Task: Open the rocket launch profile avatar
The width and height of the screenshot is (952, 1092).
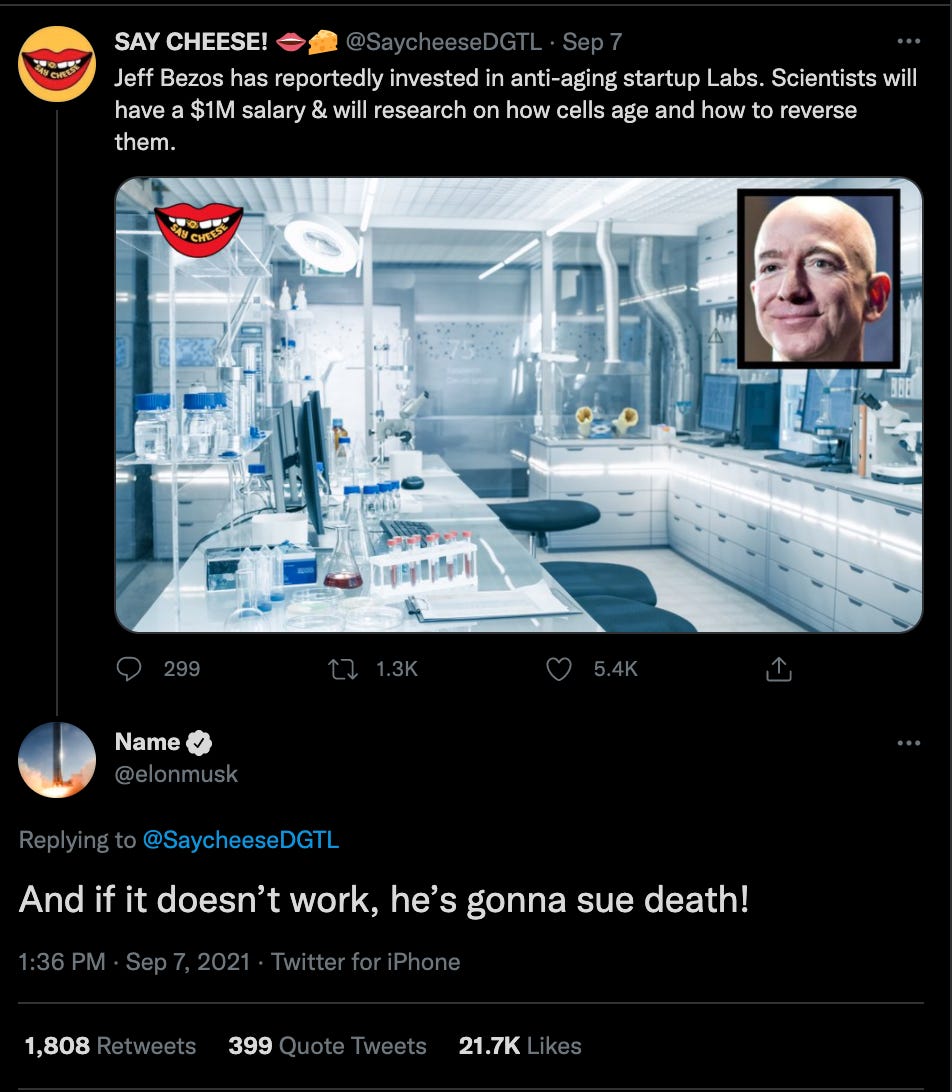Action: click(56, 759)
